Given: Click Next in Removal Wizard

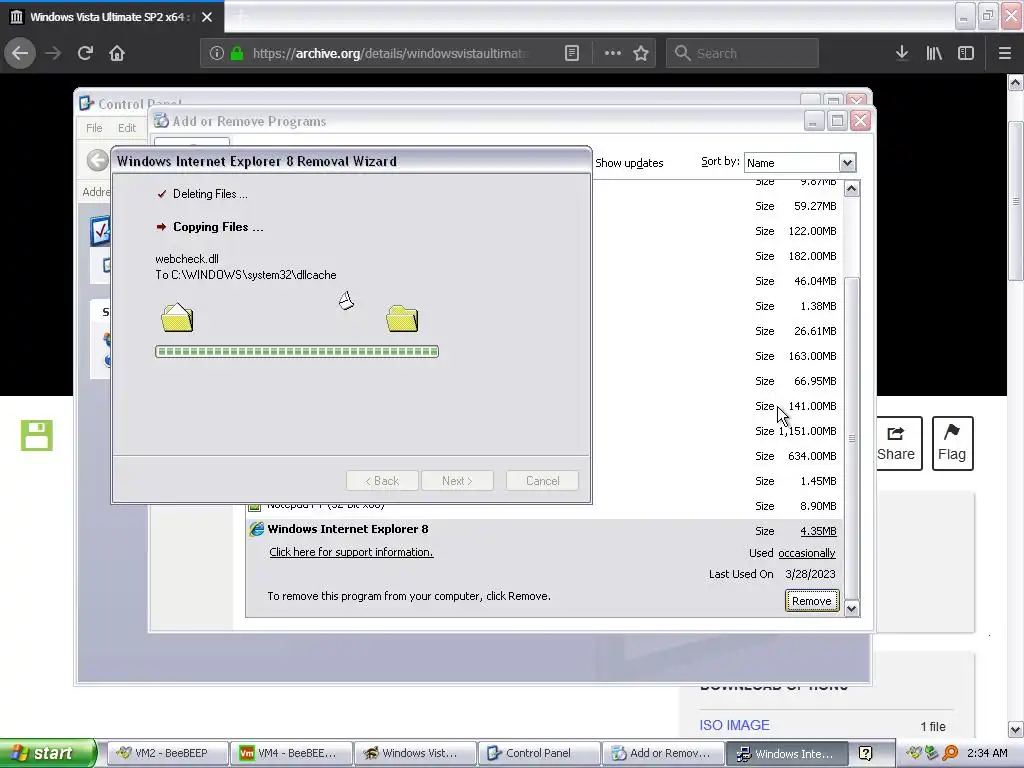Looking at the screenshot, I should [x=457, y=481].
